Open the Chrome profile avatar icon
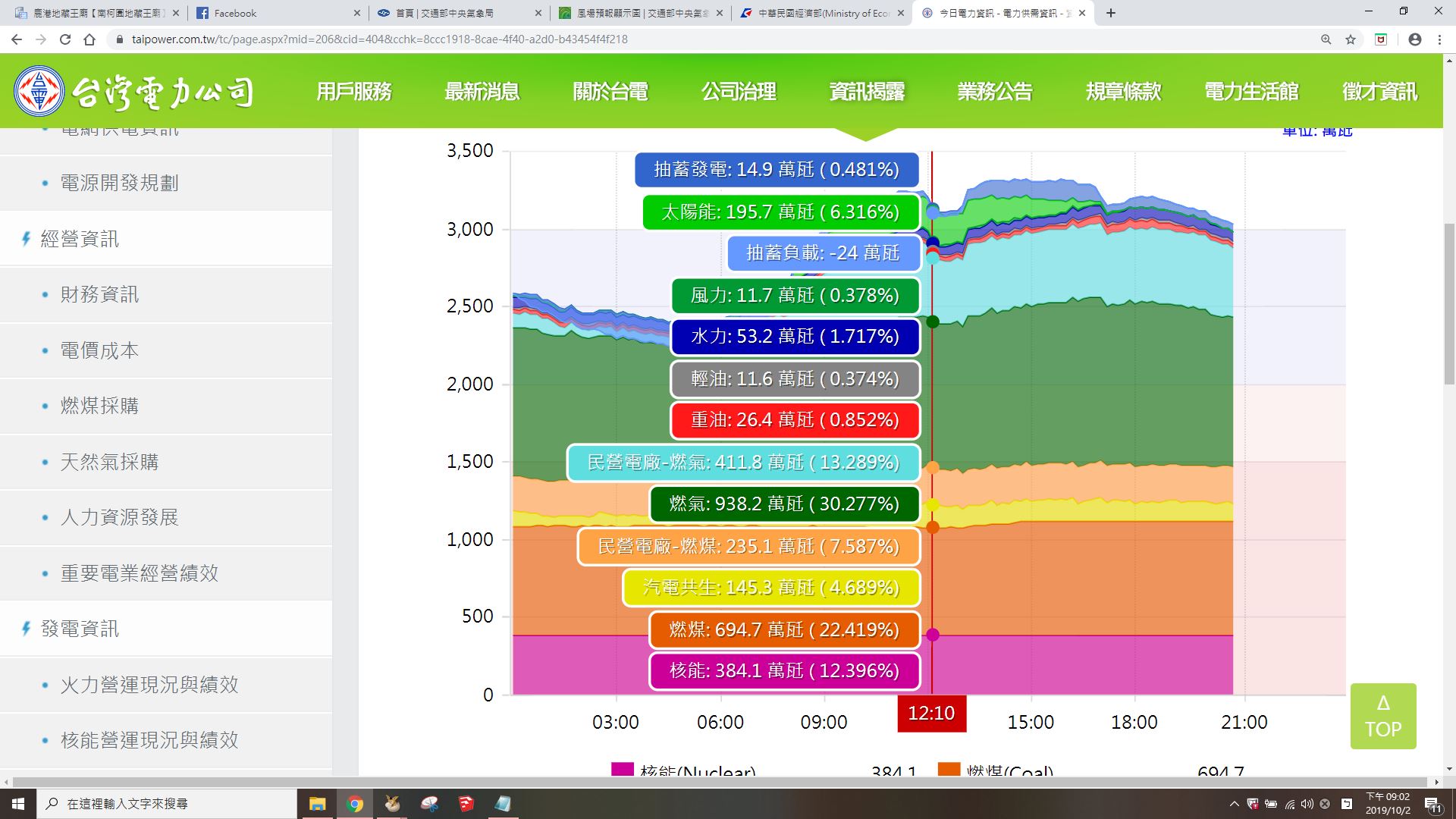Image resolution: width=1456 pixels, height=819 pixels. click(x=1414, y=39)
